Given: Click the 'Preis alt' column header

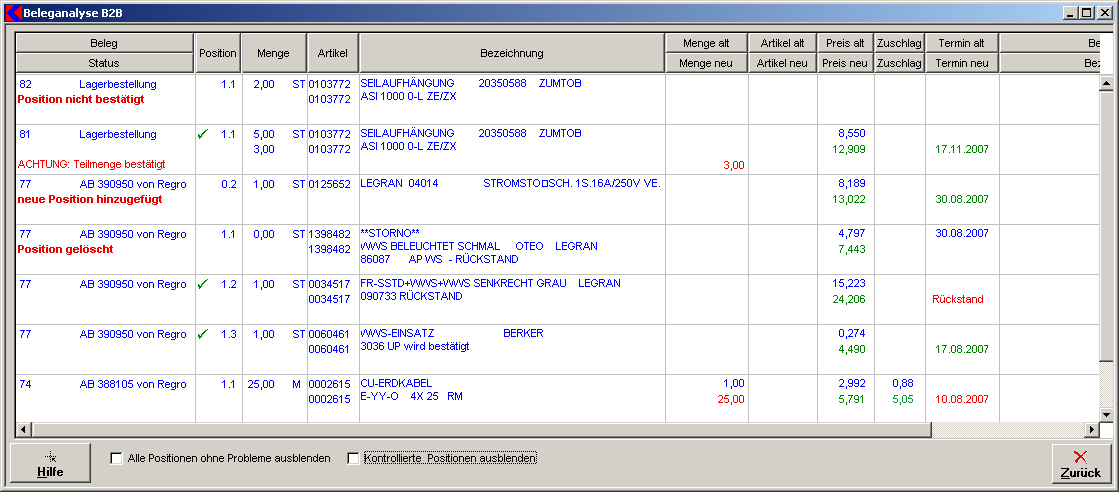Looking at the screenshot, I should point(845,43).
